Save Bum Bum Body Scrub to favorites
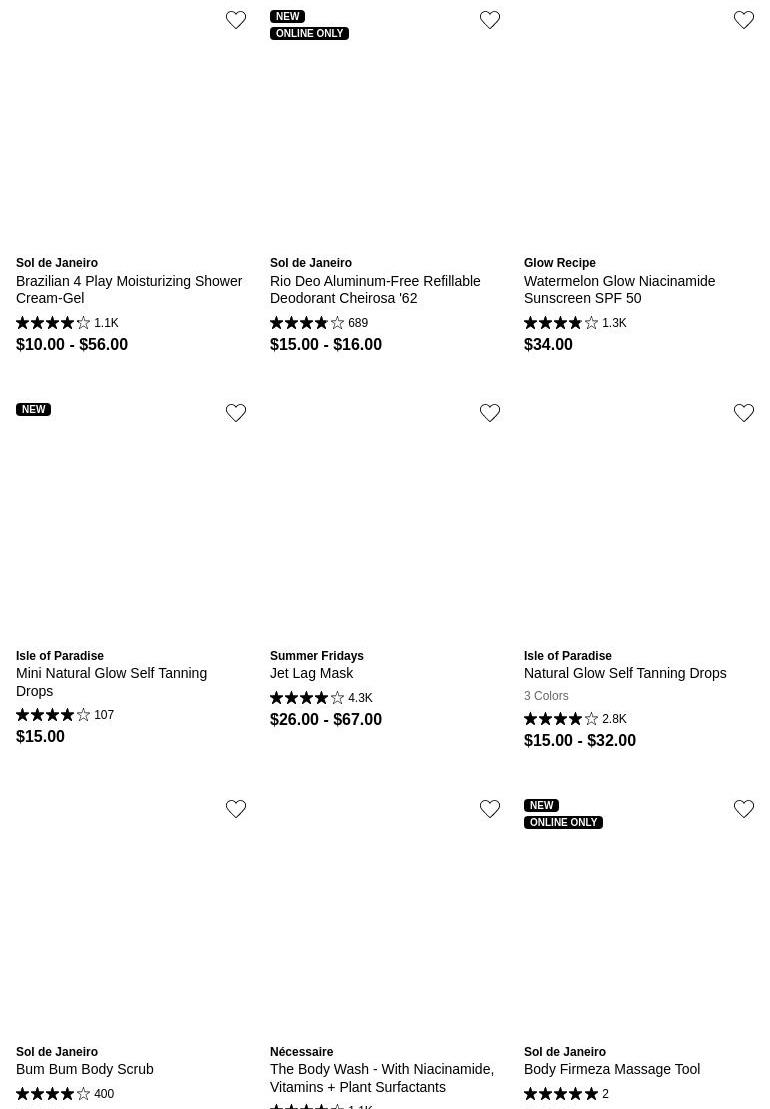 click(x=236, y=809)
